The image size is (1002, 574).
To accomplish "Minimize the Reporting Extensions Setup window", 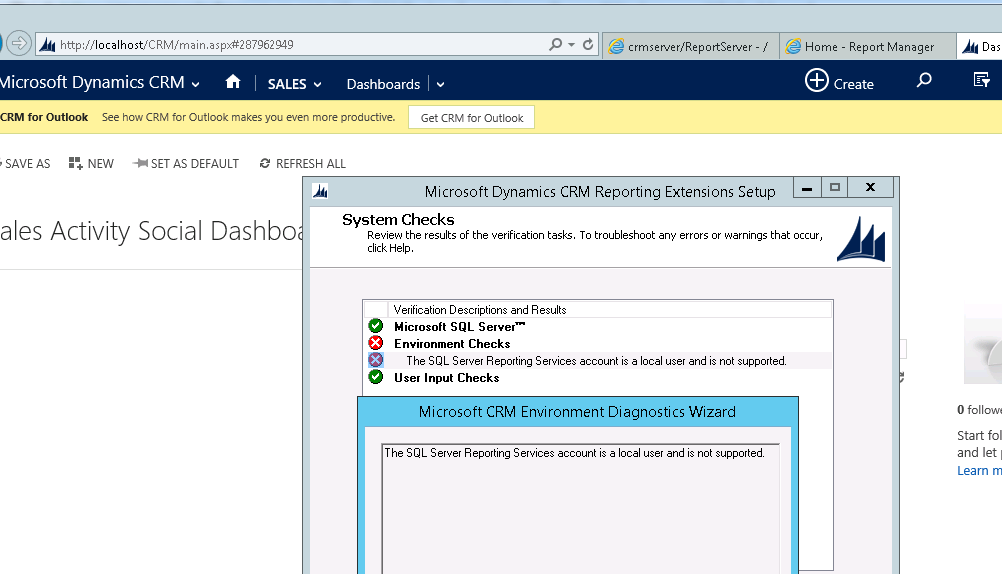I will coord(806,188).
